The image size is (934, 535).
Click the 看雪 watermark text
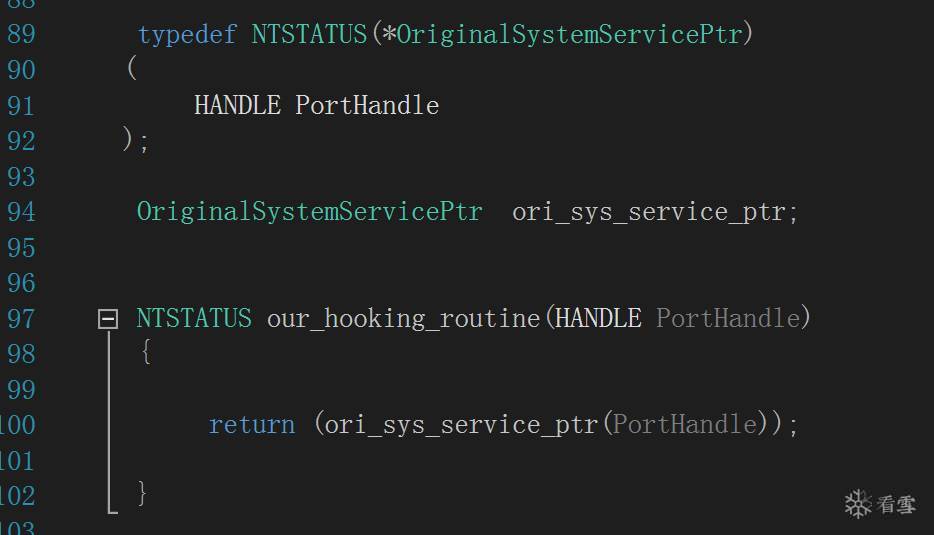pyautogui.click(x=897, y=505)
